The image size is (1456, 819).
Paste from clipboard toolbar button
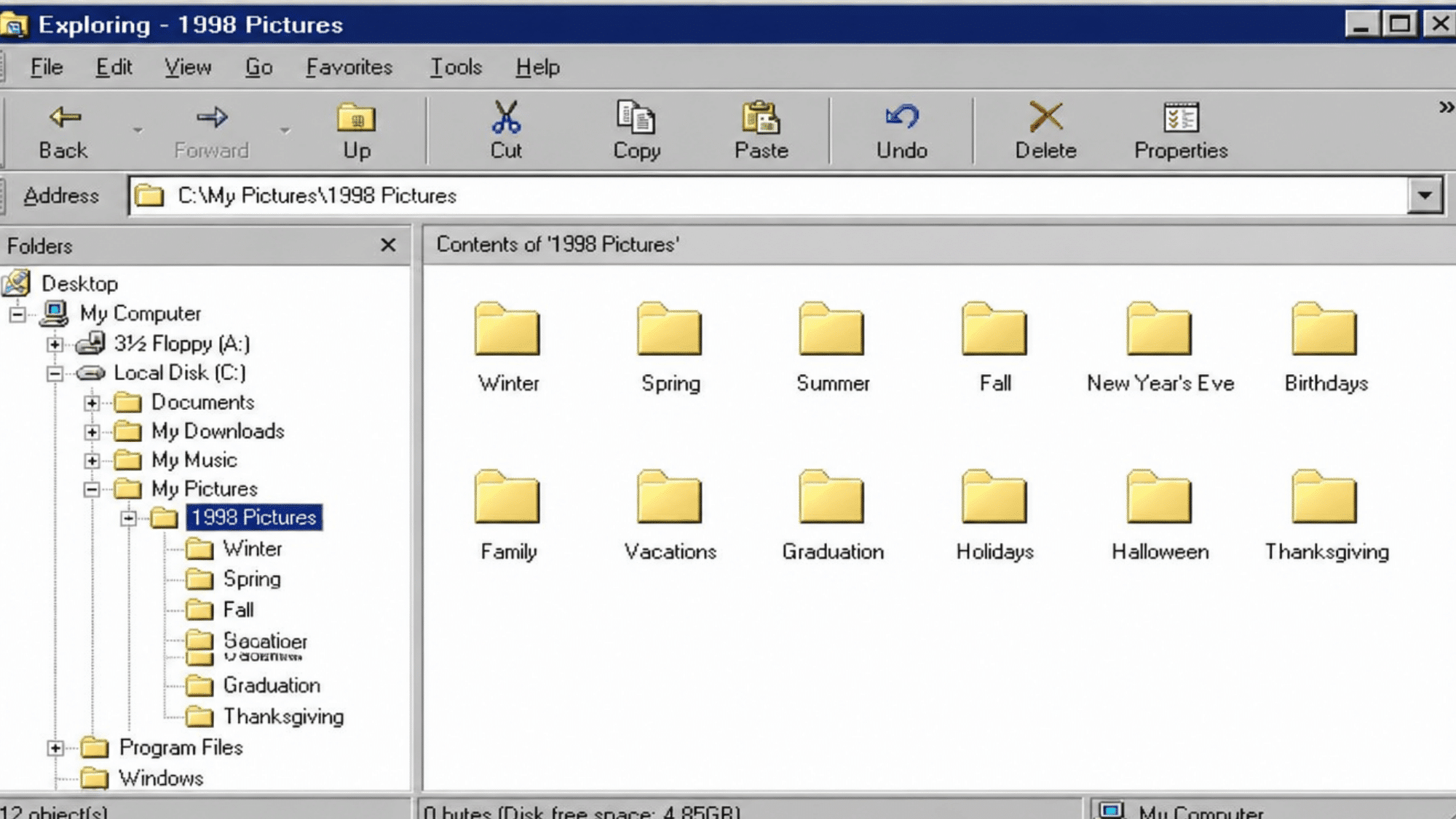(x=761, y=131)
